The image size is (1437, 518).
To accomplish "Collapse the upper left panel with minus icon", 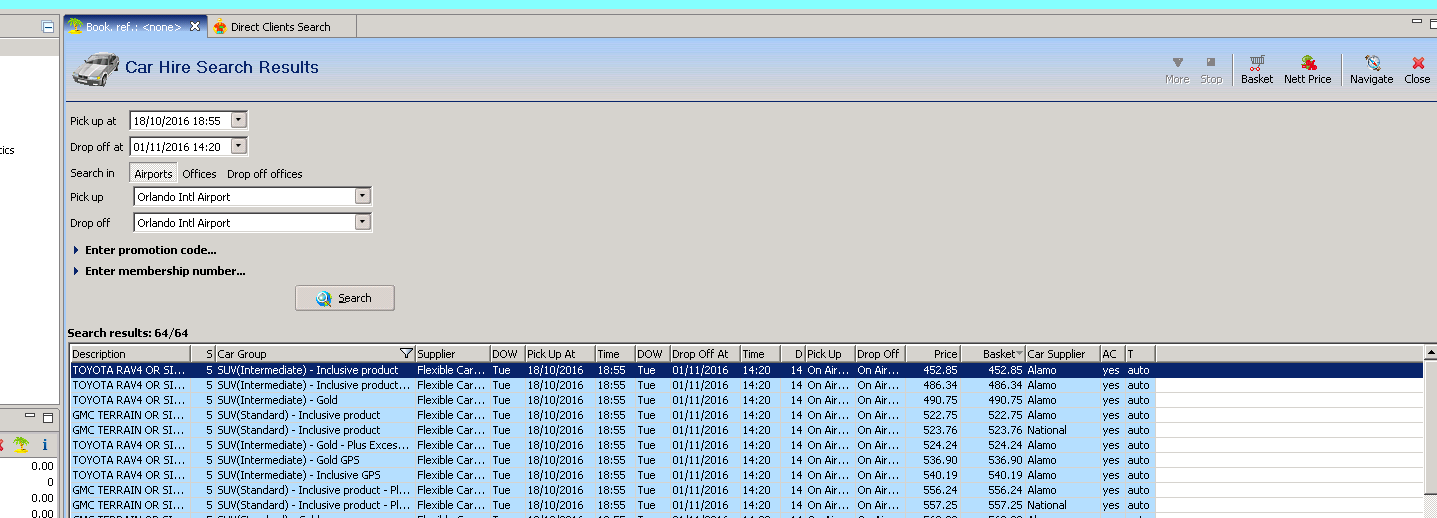I will [x=48, y=27].
